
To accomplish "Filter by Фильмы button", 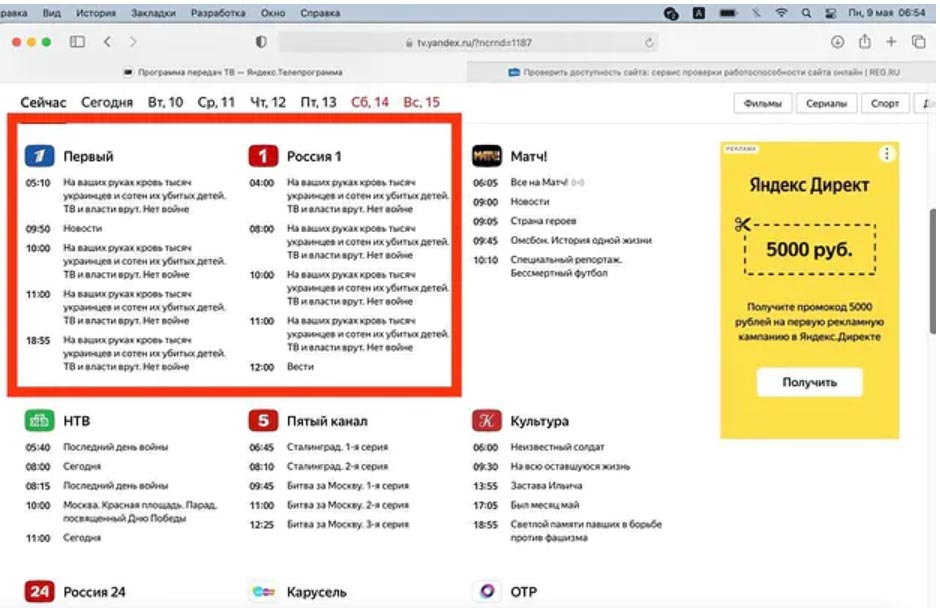I will [763, 104].
